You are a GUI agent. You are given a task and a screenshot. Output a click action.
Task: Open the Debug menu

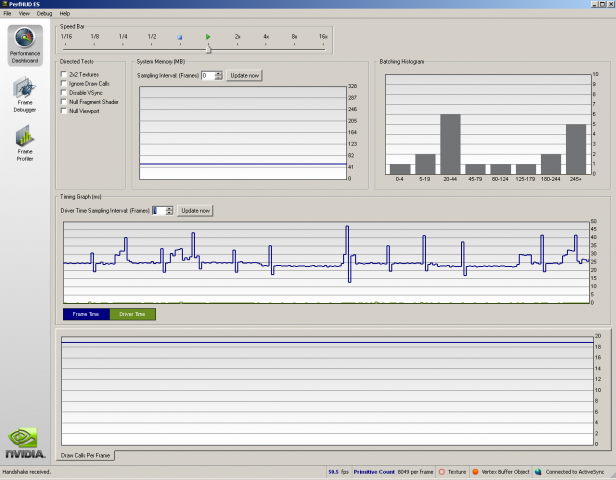[x=44, y=13]
